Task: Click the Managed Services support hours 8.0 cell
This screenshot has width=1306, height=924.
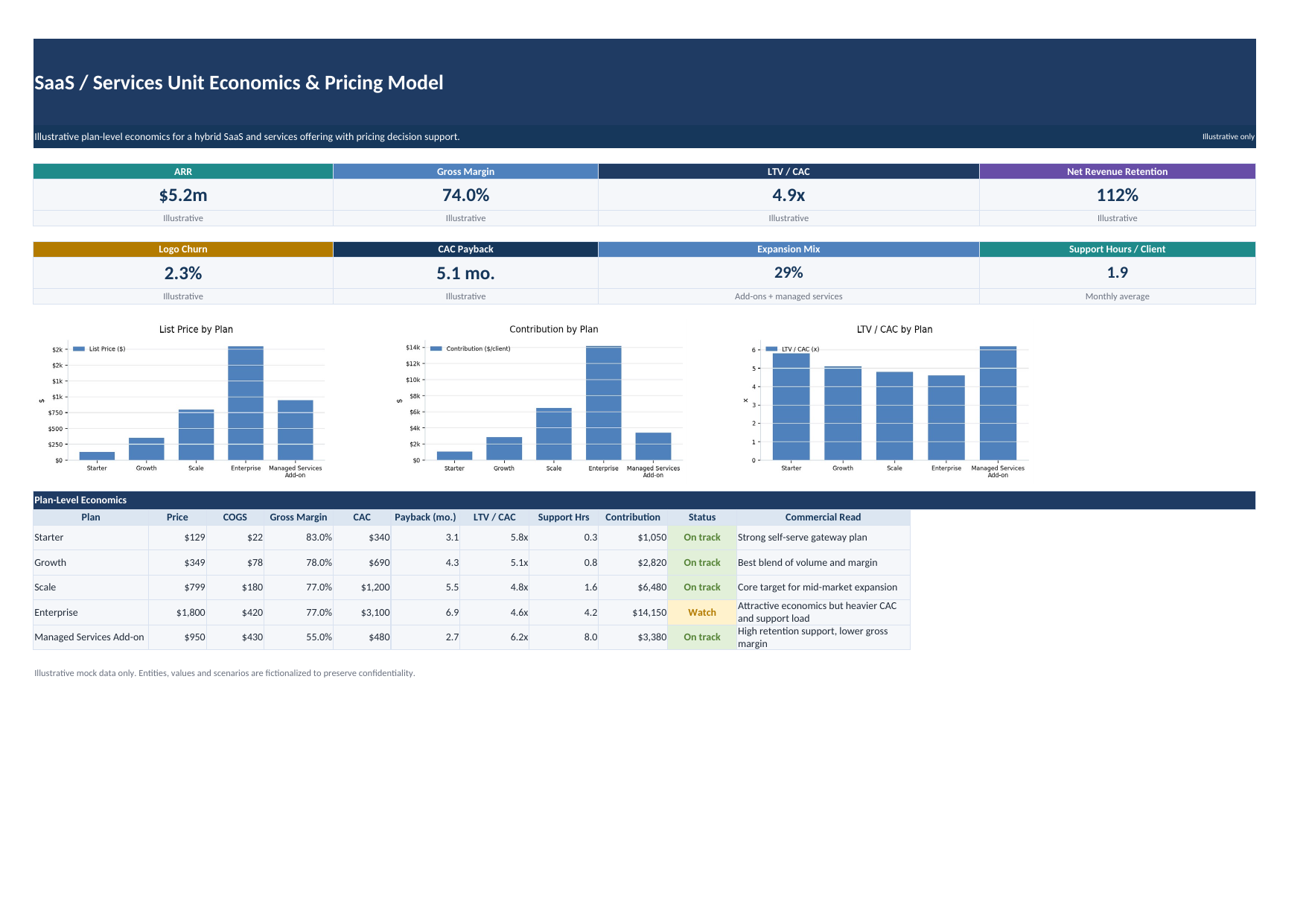Action: (x=564, y=637)
